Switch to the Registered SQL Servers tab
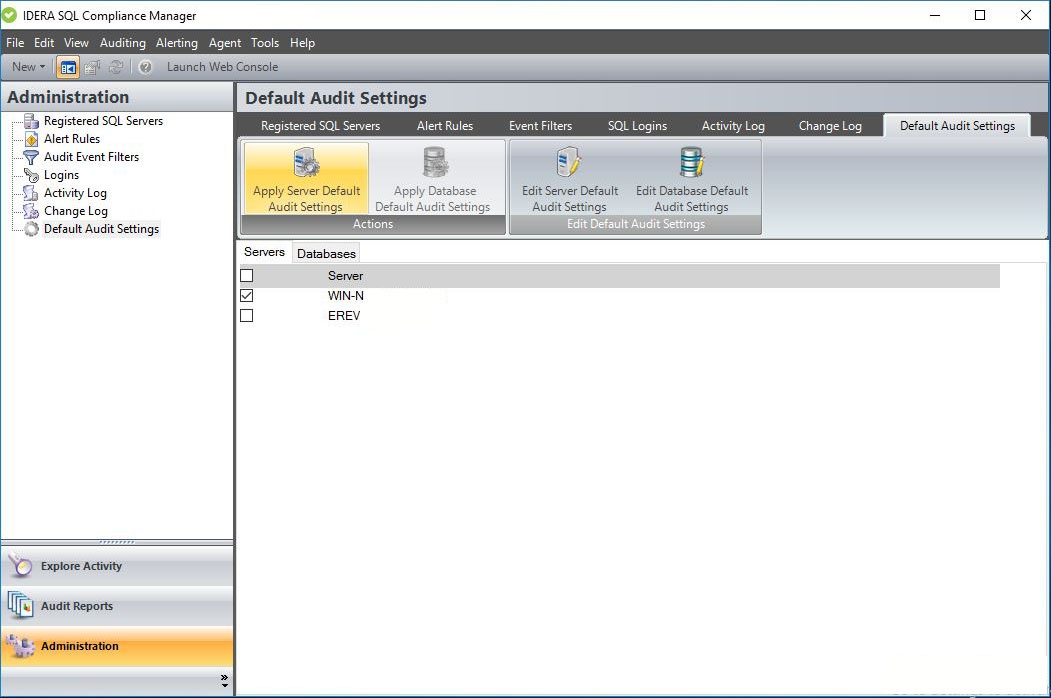The width and height of the screenshot is (1051, 698). [x=320, y=126]
